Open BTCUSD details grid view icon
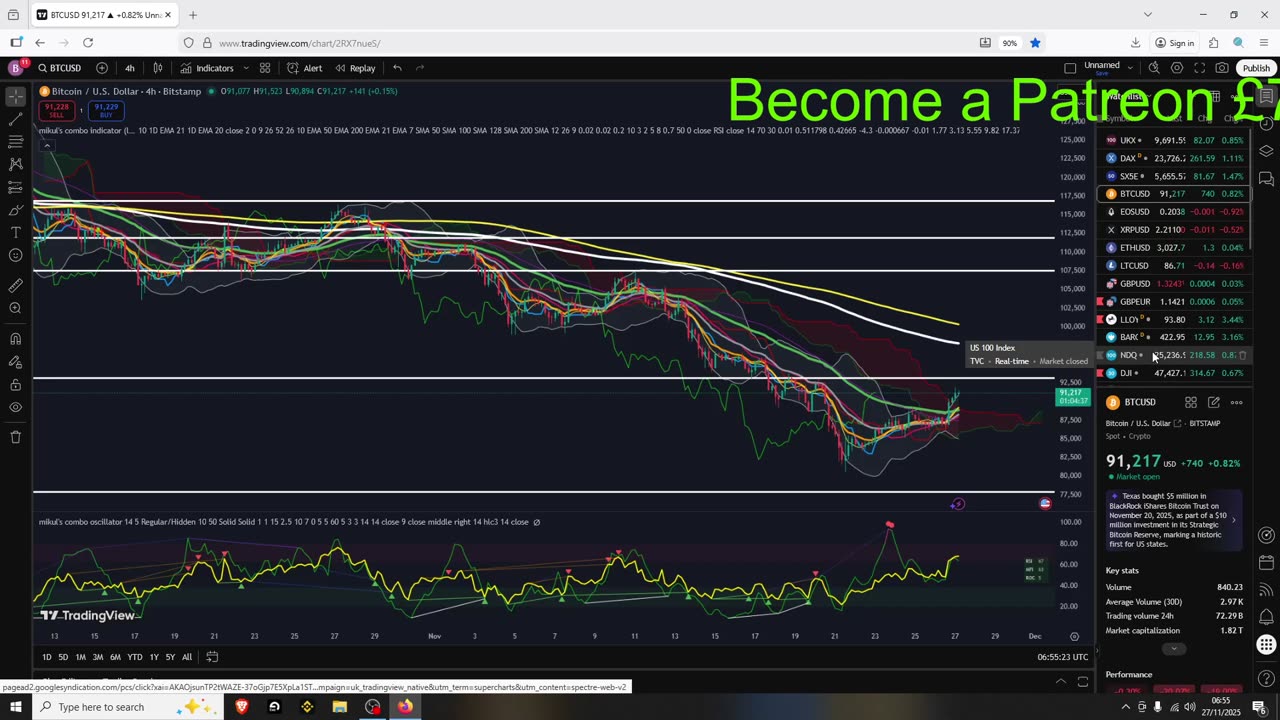Screen dimensions: 1280x720 point(1191,402)
